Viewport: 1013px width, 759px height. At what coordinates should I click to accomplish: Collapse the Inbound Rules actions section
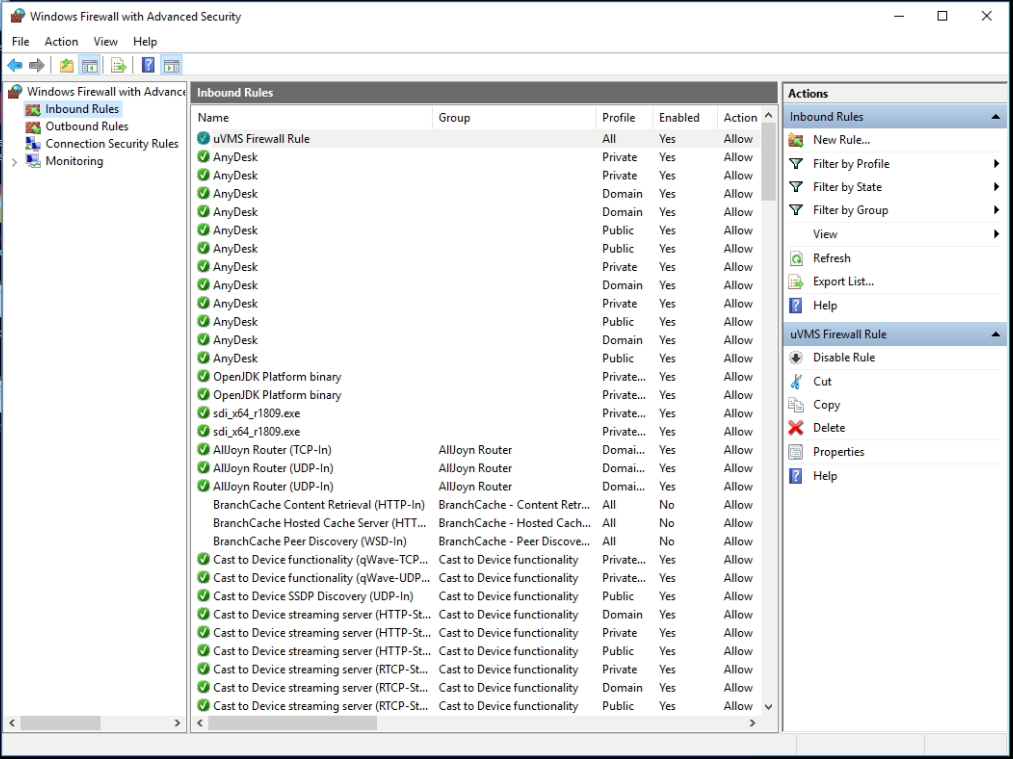tap(995, 117)
